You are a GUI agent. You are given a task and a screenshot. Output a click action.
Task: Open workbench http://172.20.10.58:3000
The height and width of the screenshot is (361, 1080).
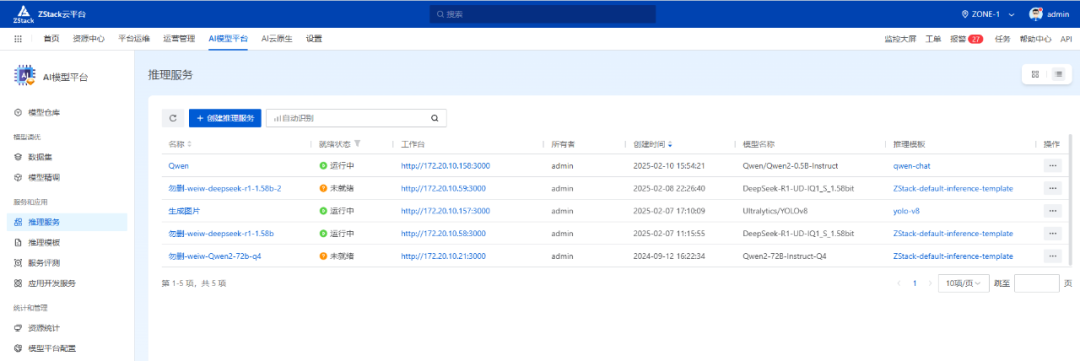(443, 234)
